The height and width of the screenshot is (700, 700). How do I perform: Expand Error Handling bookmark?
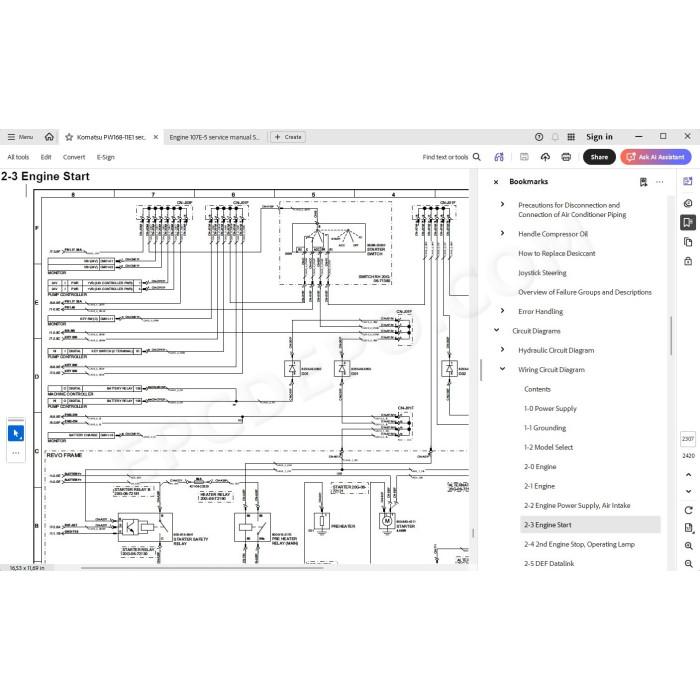click(502, 311)
